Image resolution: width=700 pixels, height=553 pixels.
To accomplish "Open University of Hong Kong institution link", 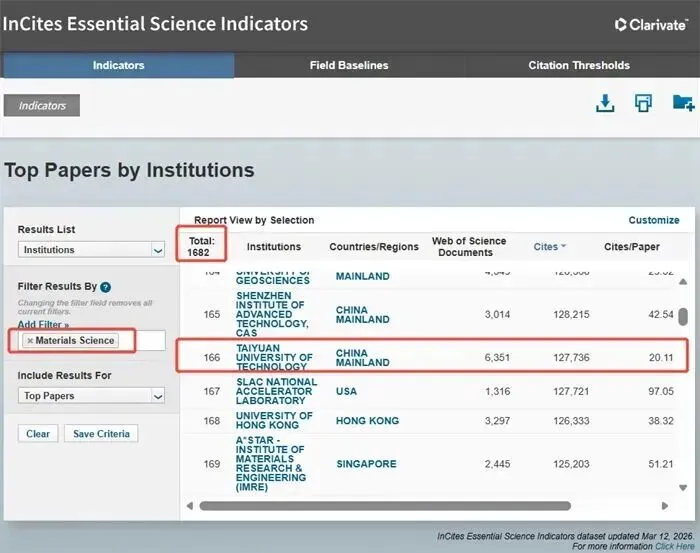I will pos(274,420).
